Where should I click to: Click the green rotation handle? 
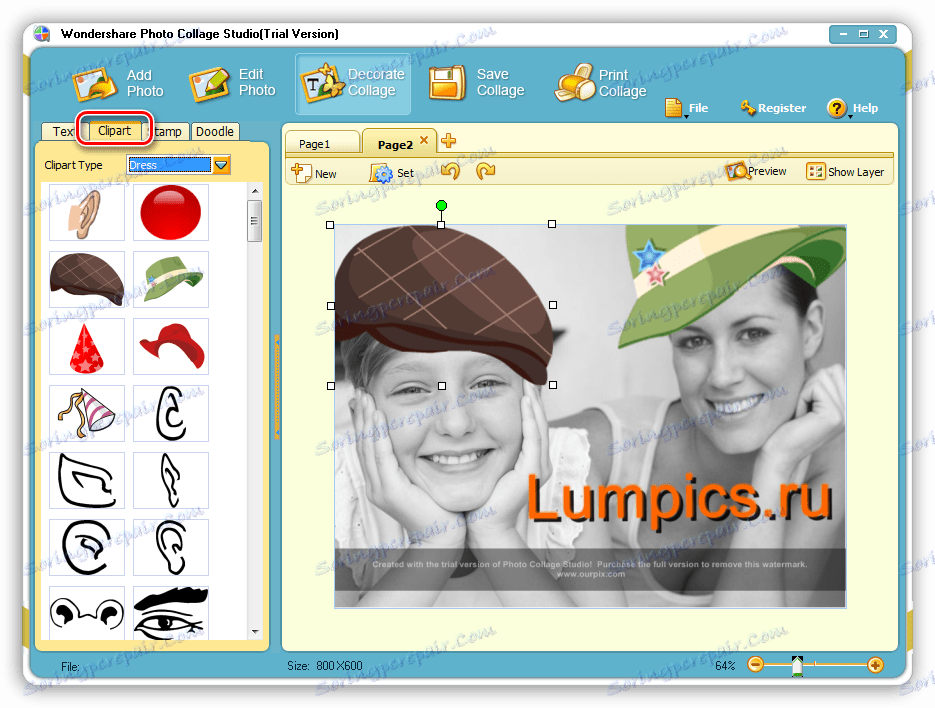click(x=441, y=206)
